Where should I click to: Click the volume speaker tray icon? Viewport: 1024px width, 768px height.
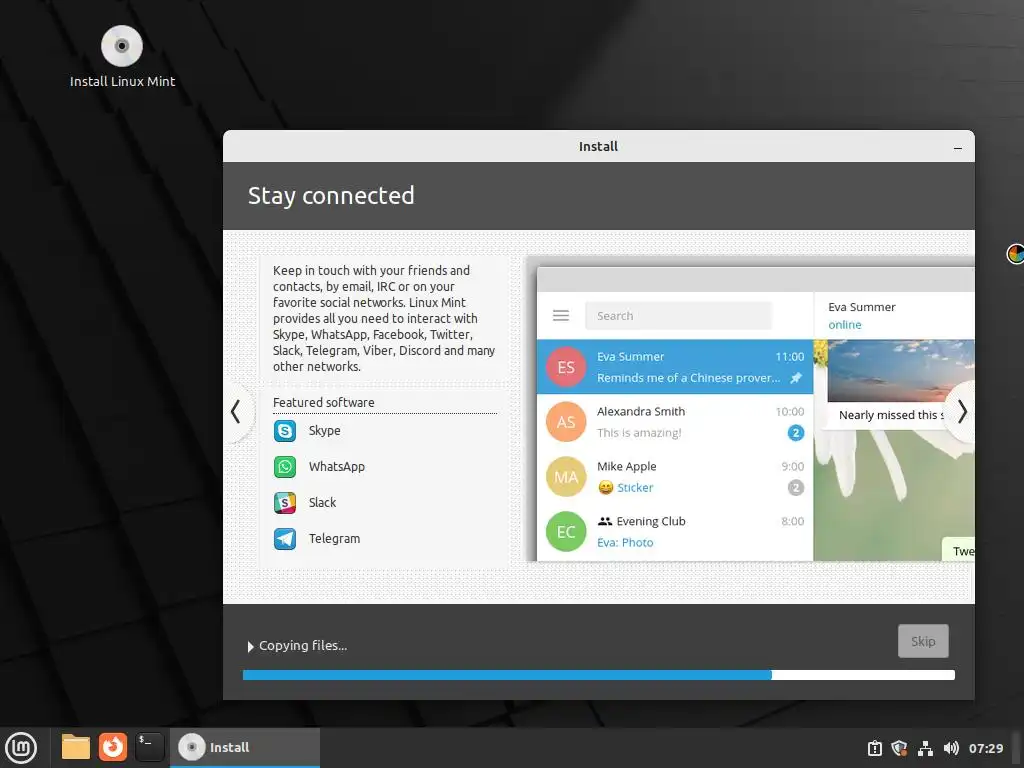coord(951,748)
